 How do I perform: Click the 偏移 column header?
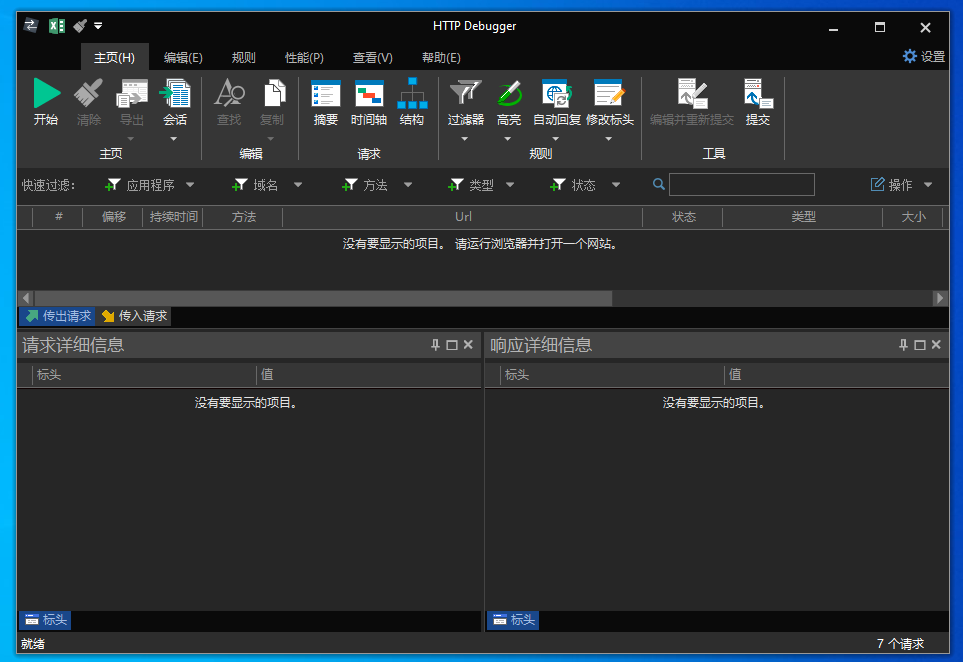tap(114, 217)
